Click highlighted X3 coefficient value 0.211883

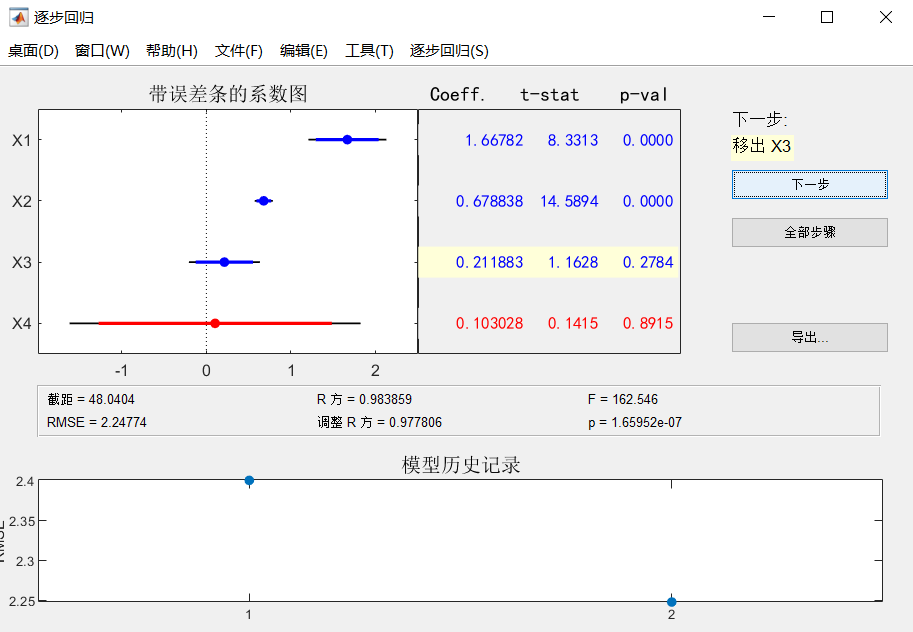coord(489,262)
